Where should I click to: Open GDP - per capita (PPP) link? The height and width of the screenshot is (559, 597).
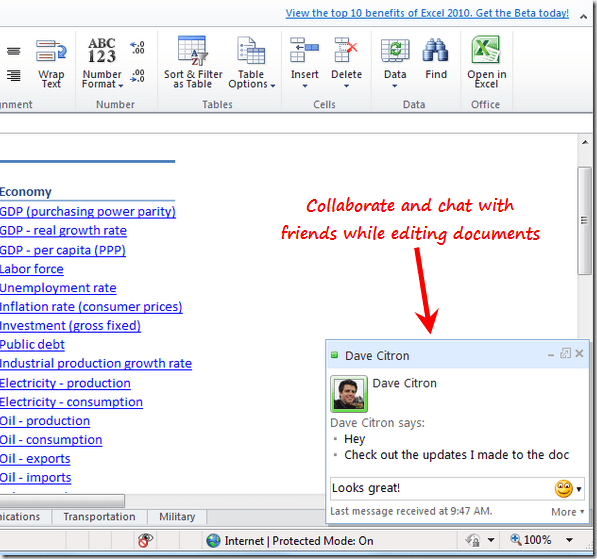[63, 250]
